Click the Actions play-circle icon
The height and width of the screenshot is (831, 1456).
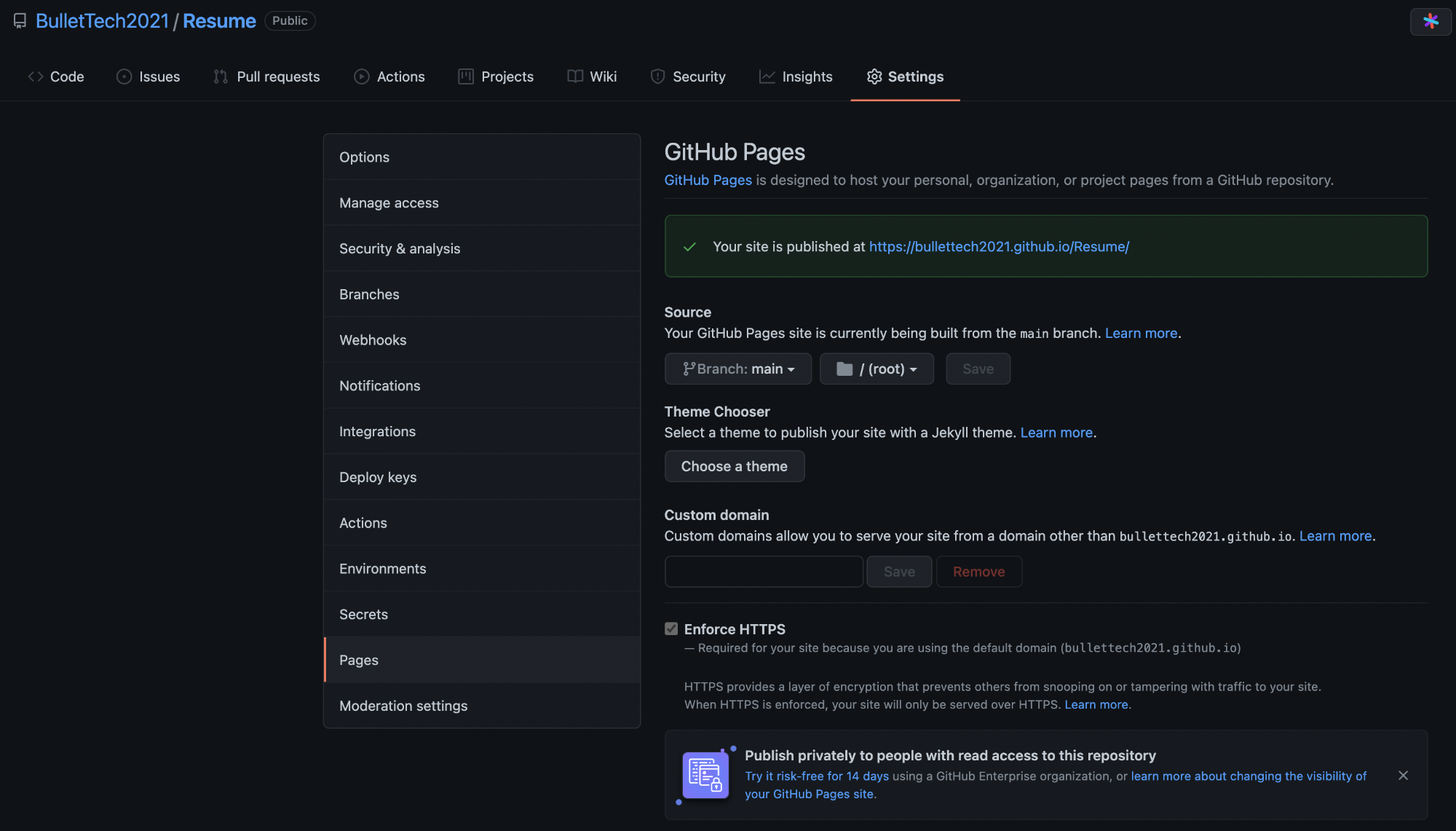pos(362,76)
